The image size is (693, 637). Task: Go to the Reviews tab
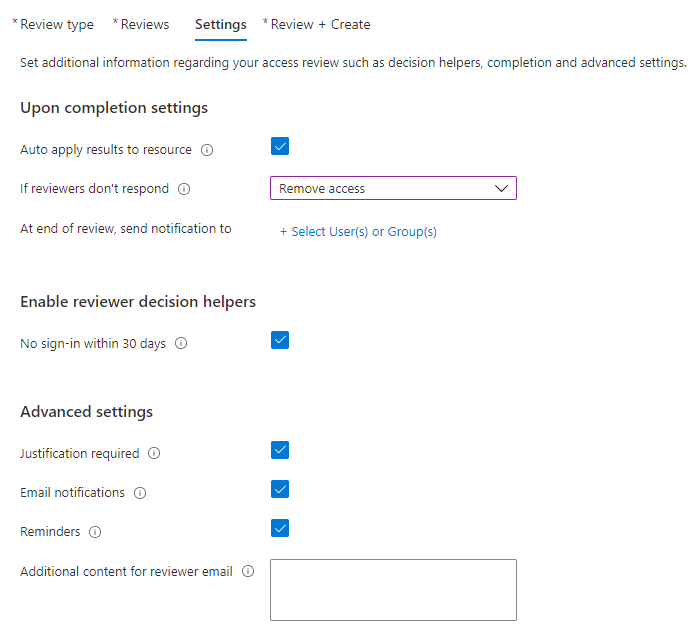coord(144,24)
